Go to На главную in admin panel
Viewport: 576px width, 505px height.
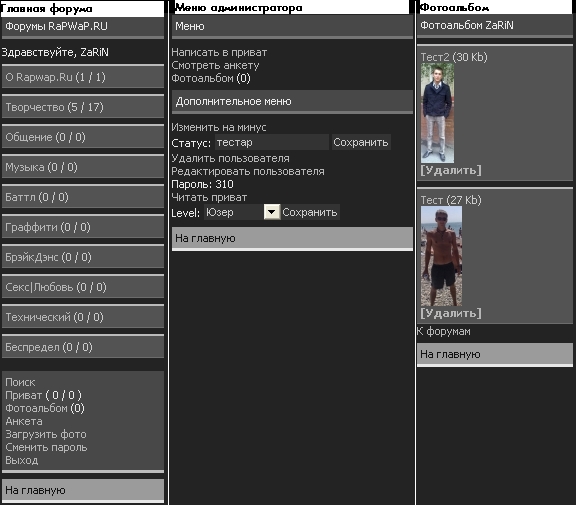coord(292,238)
